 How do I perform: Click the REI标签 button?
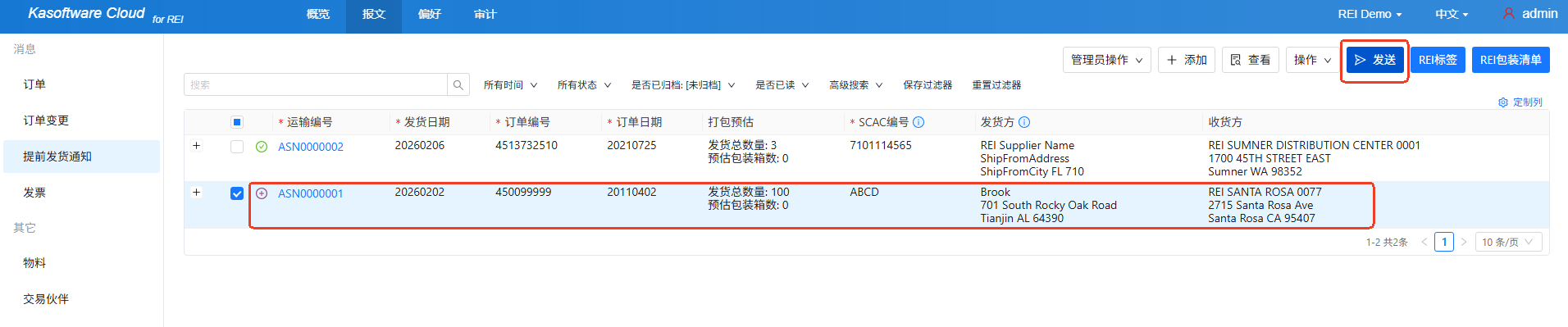click(1438, 60)
